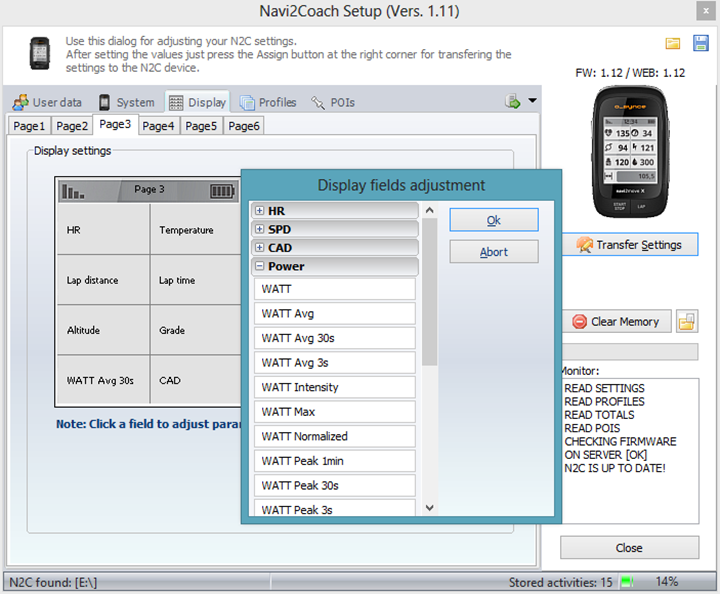Open dropdown arrow right of tab bar
Screen dimensions: 720x594
pyautogui.click(x=532, y=100)
